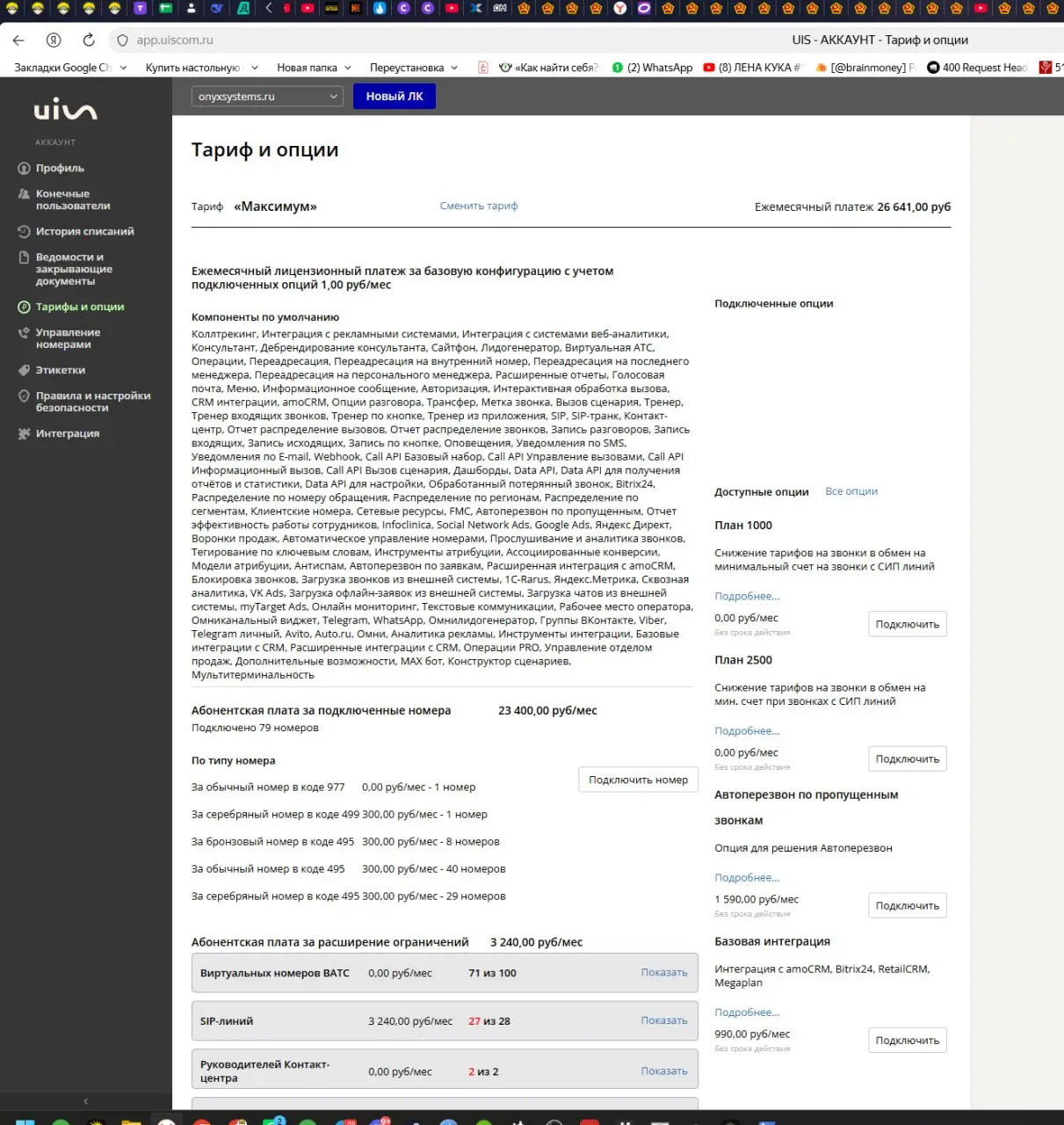Open the PDF bookmark icon in bookmarks bar

point(482,68)
